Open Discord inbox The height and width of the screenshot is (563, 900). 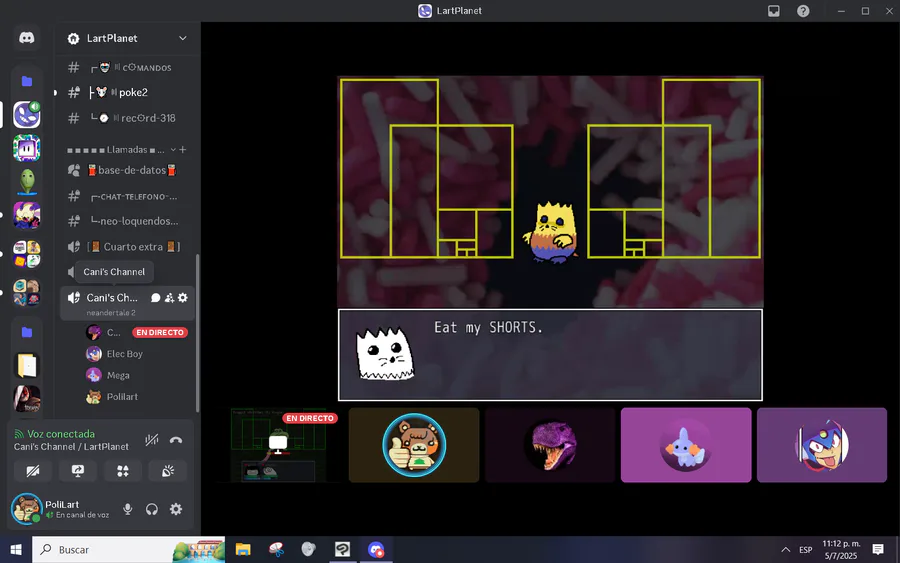pos(774,11)
